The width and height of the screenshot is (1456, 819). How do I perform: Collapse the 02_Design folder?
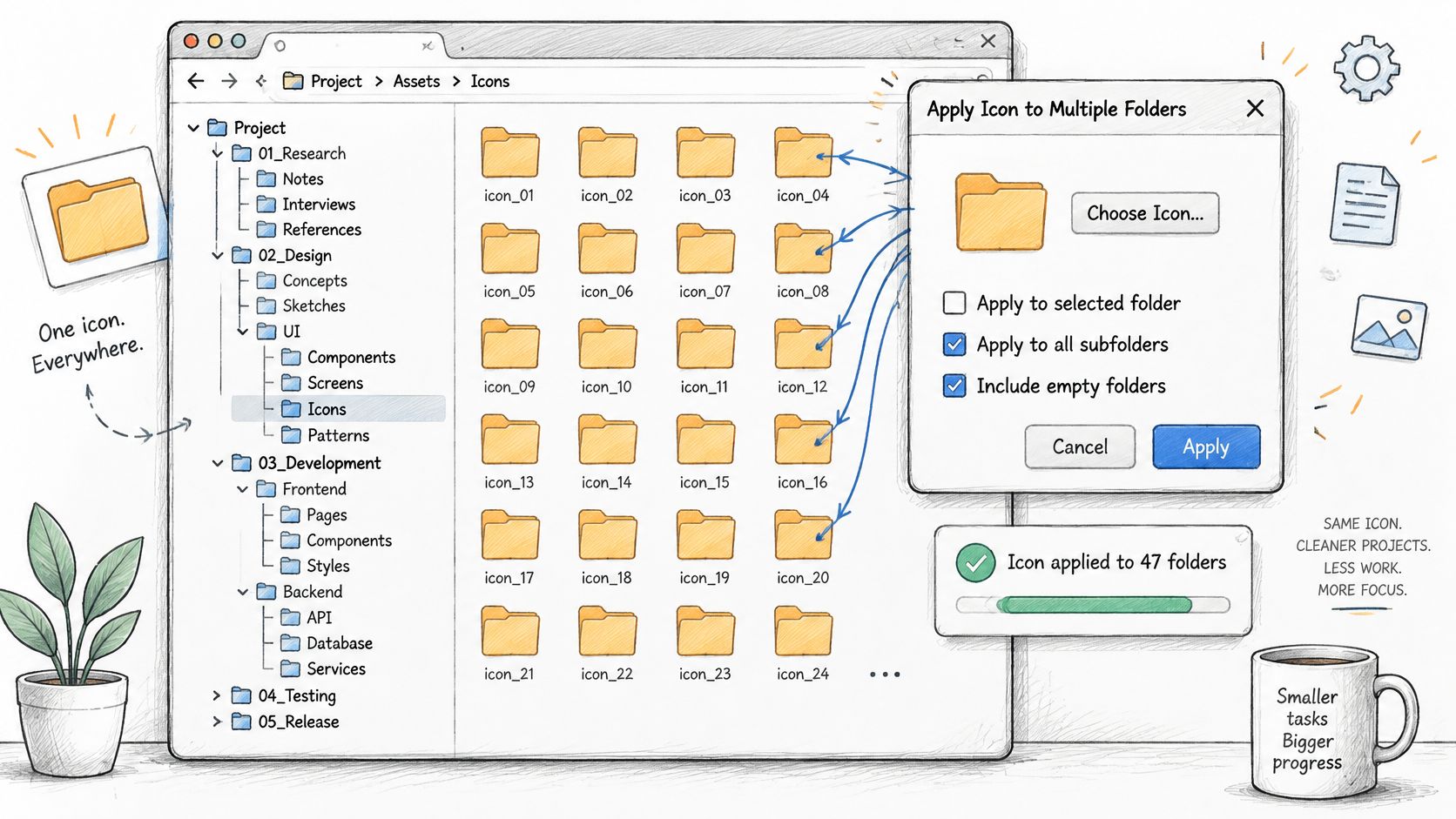pos(218,255)
